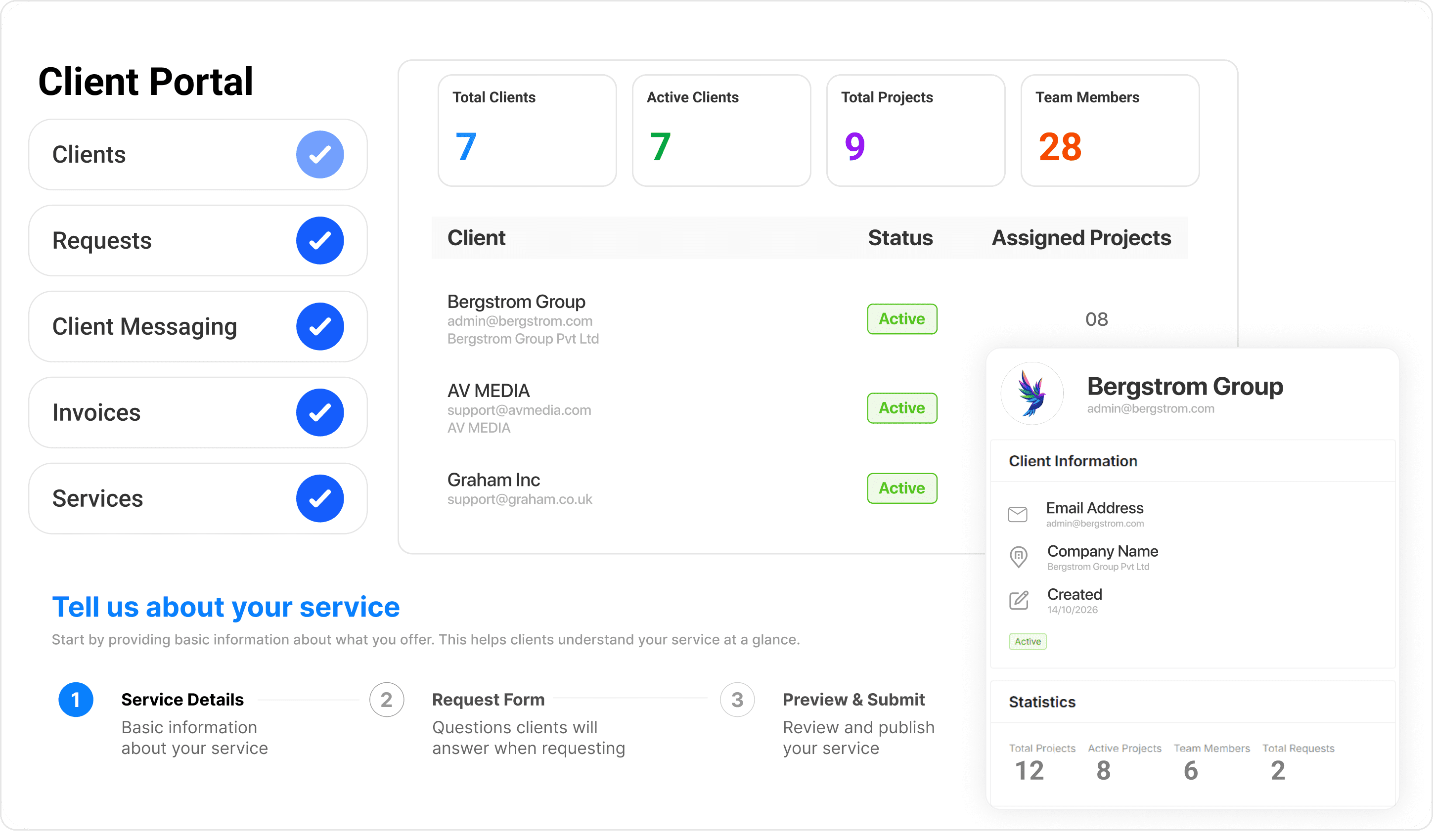Expand the Status column header
Image resolution: width=1433 pixels, height=840 pixels.
pos(899,238)
